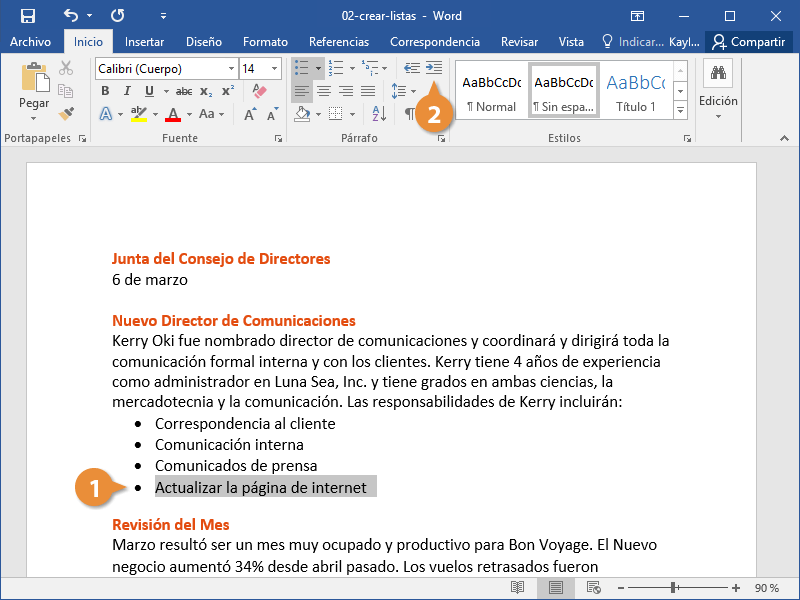Viewport: 800px width, 600px height.
Task: Expand the styles gallery More arrow
Action: [680, 110]
